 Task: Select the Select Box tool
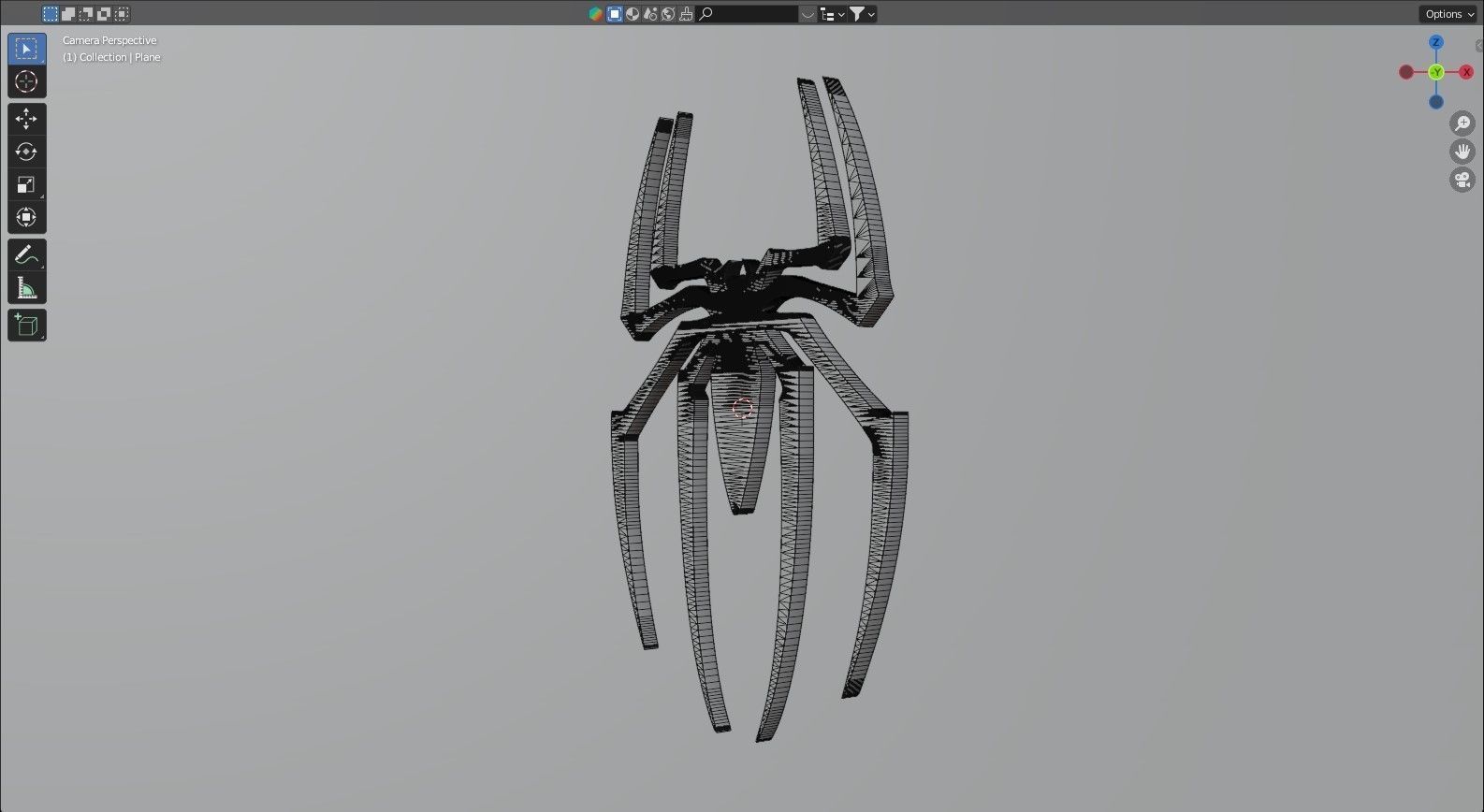click(26, 49)
